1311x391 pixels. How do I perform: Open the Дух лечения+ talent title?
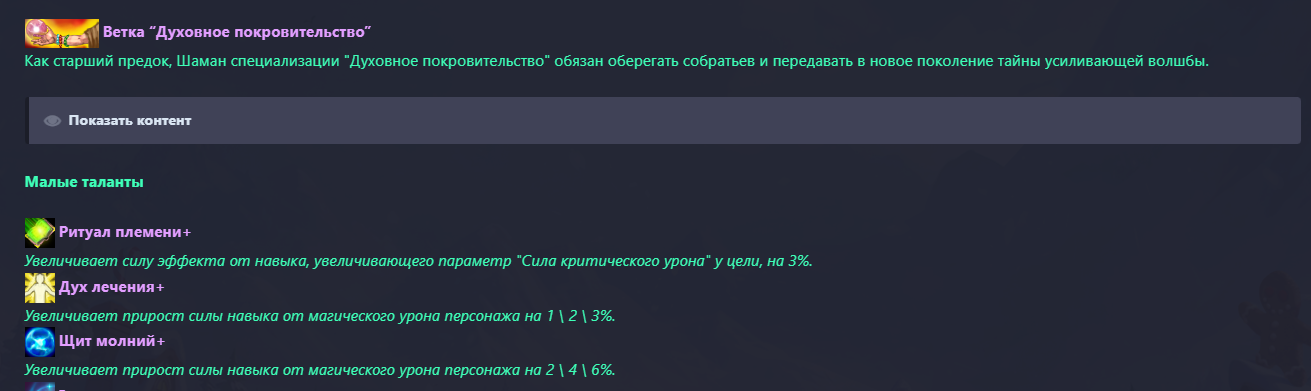click(x=111, y=287)
